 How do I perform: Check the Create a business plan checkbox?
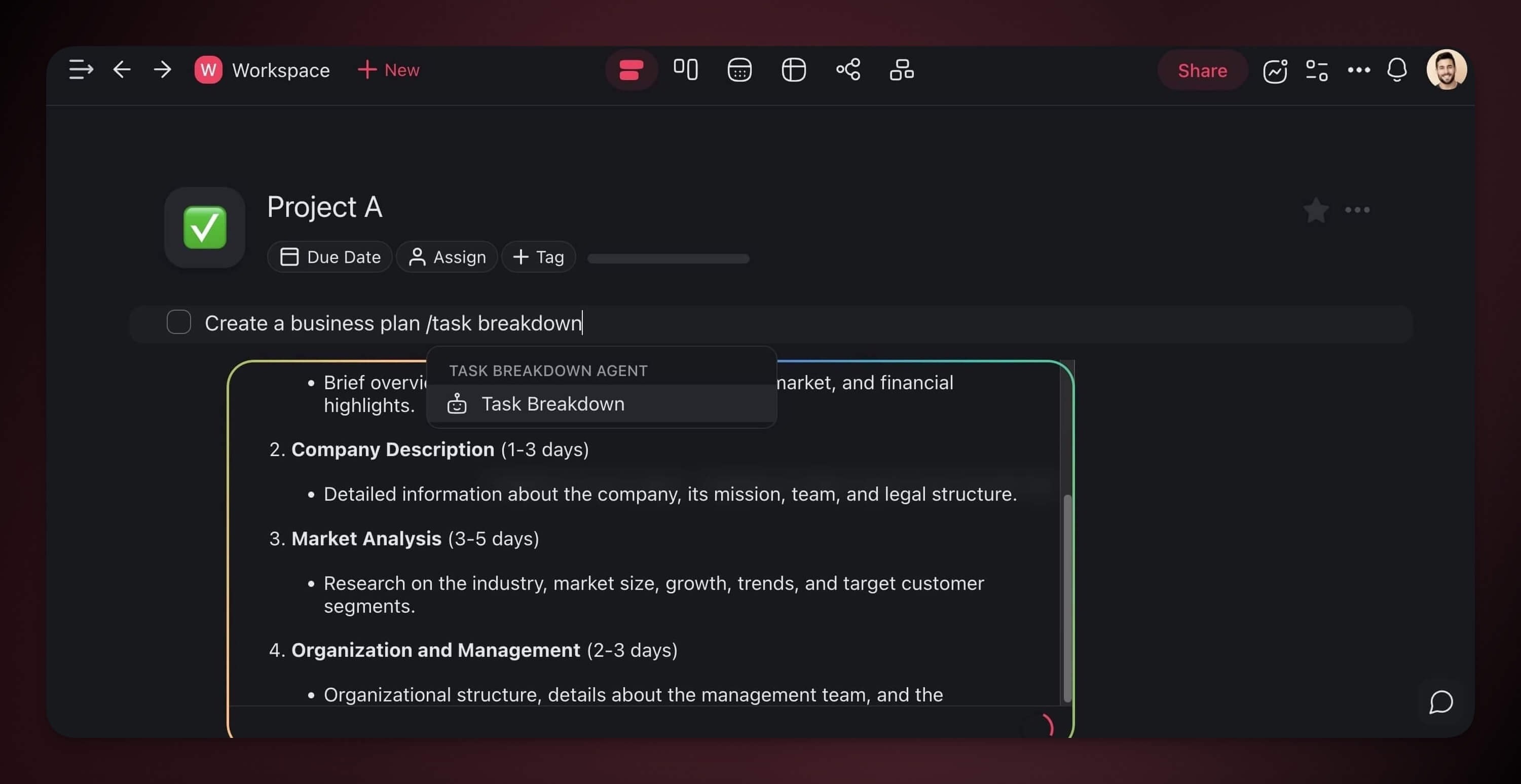tap(178, 322)
